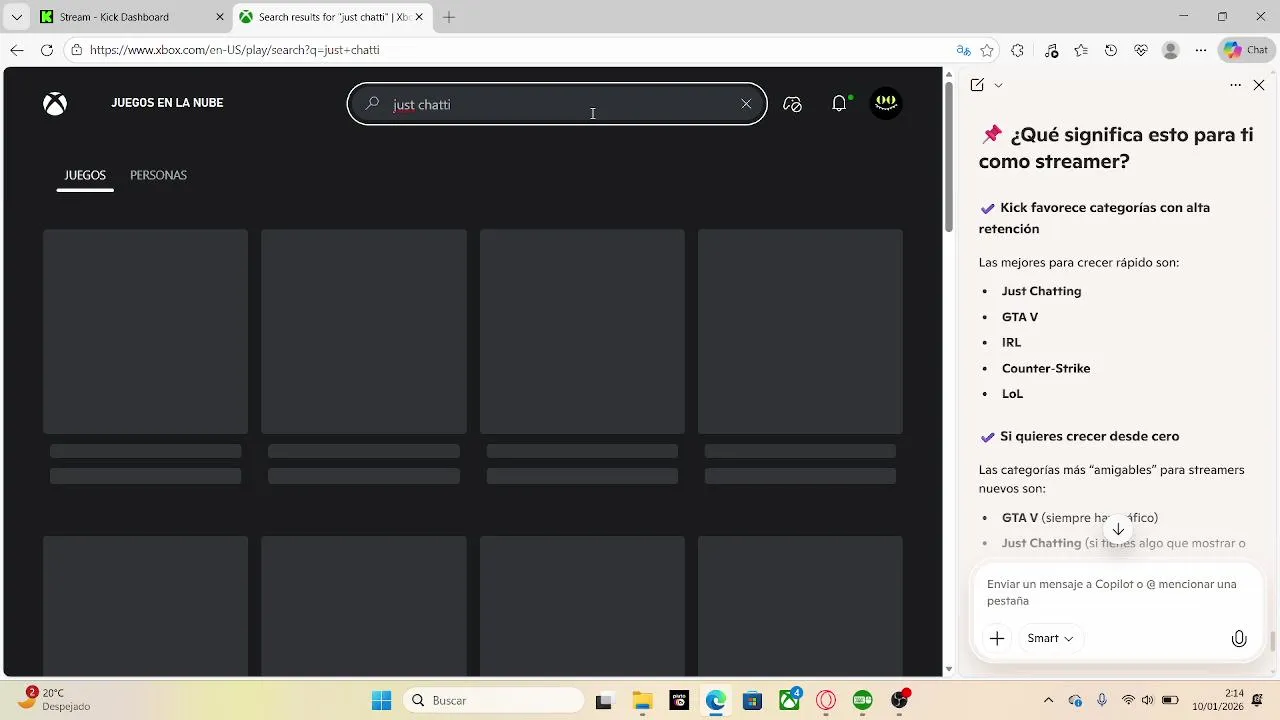Open Edge Settings and more menu
The width and height of the screenshot is (1280, 720).
pyautogui.click(x=1201, y=50)
